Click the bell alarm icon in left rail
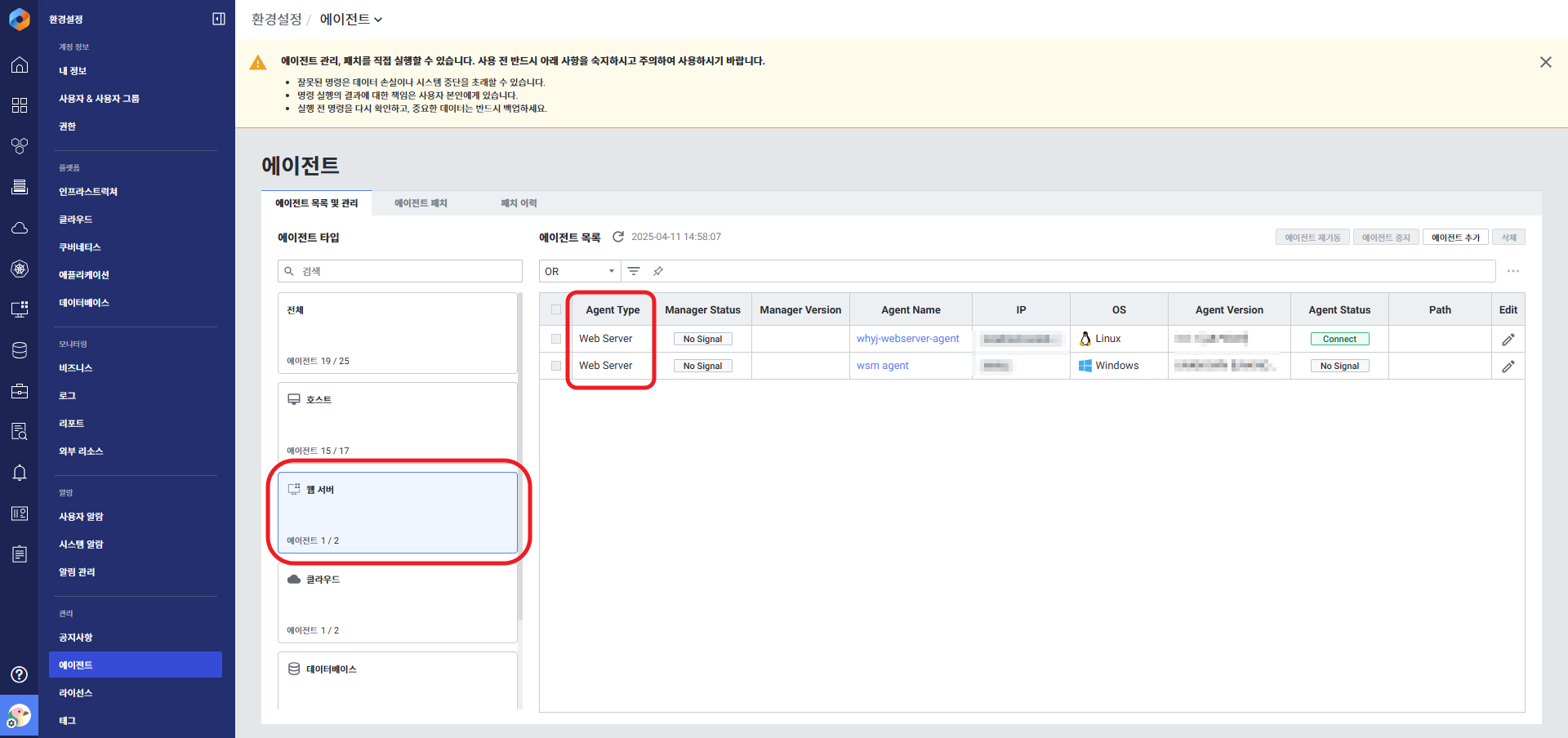1568x738 pixels. tap(20, 473)
